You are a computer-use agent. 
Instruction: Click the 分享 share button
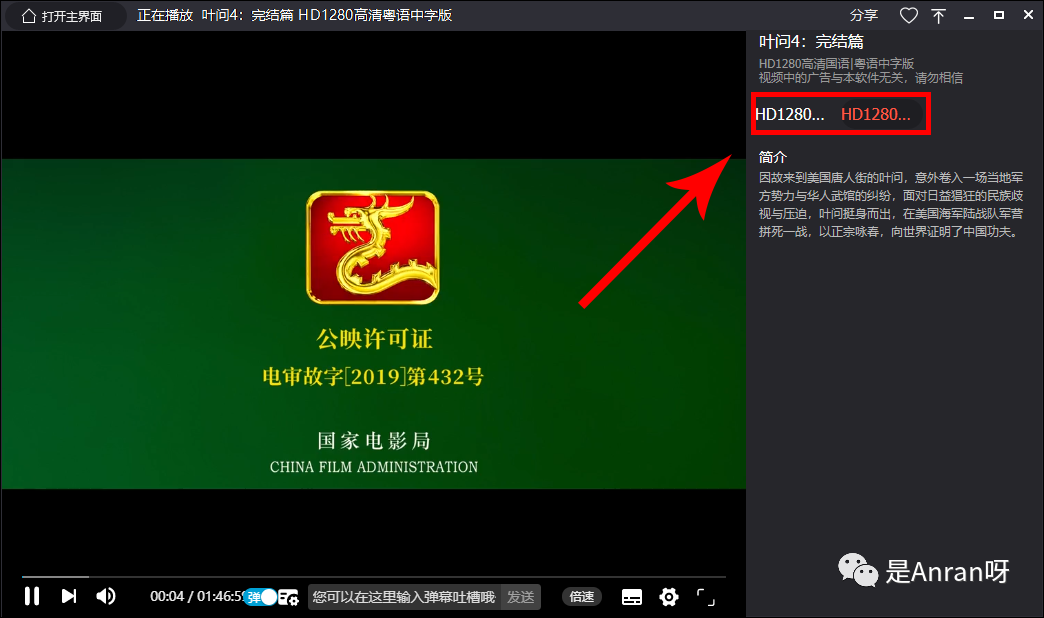coord(864,15)
